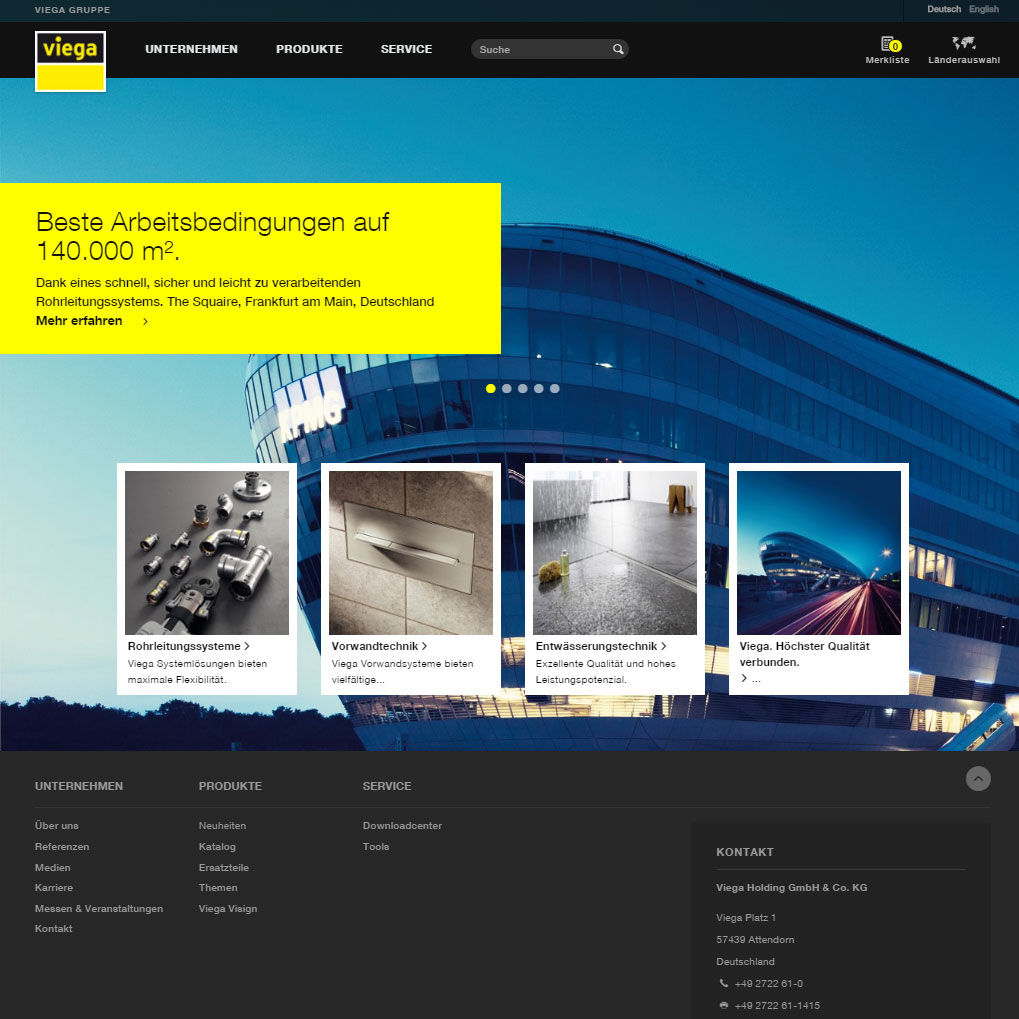Click the Viega Platz 1 address line
Image resolution: width=1019 pixels, height=1019 pixels.
(x=745, y=918)
